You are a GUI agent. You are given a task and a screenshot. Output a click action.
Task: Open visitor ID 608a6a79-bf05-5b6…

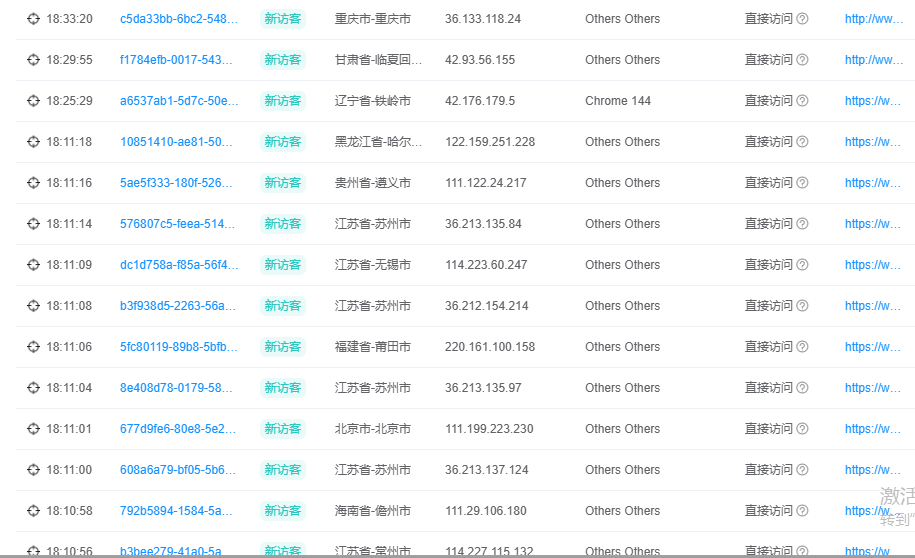177,470
